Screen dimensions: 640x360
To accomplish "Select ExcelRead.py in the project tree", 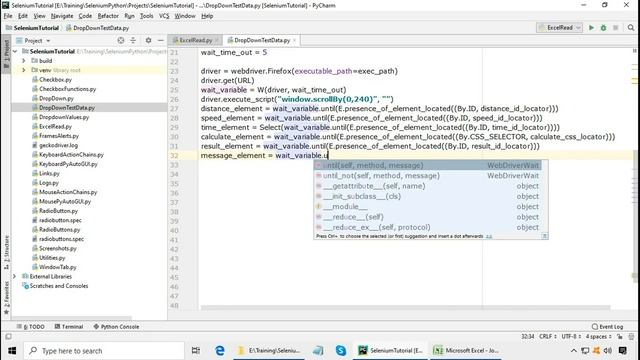I will [51, 127].
